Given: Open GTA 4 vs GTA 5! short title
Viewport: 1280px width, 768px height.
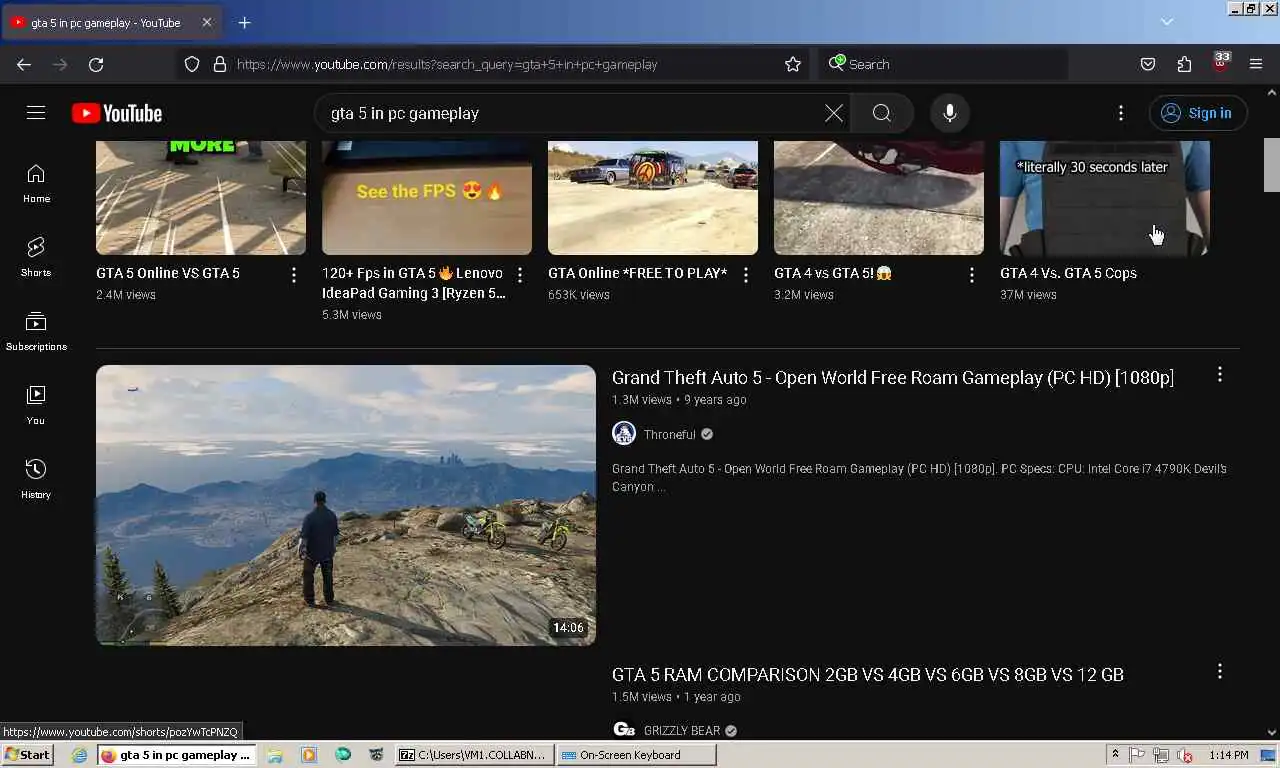Looking at the screenshot, I should (x=833, y=273).
